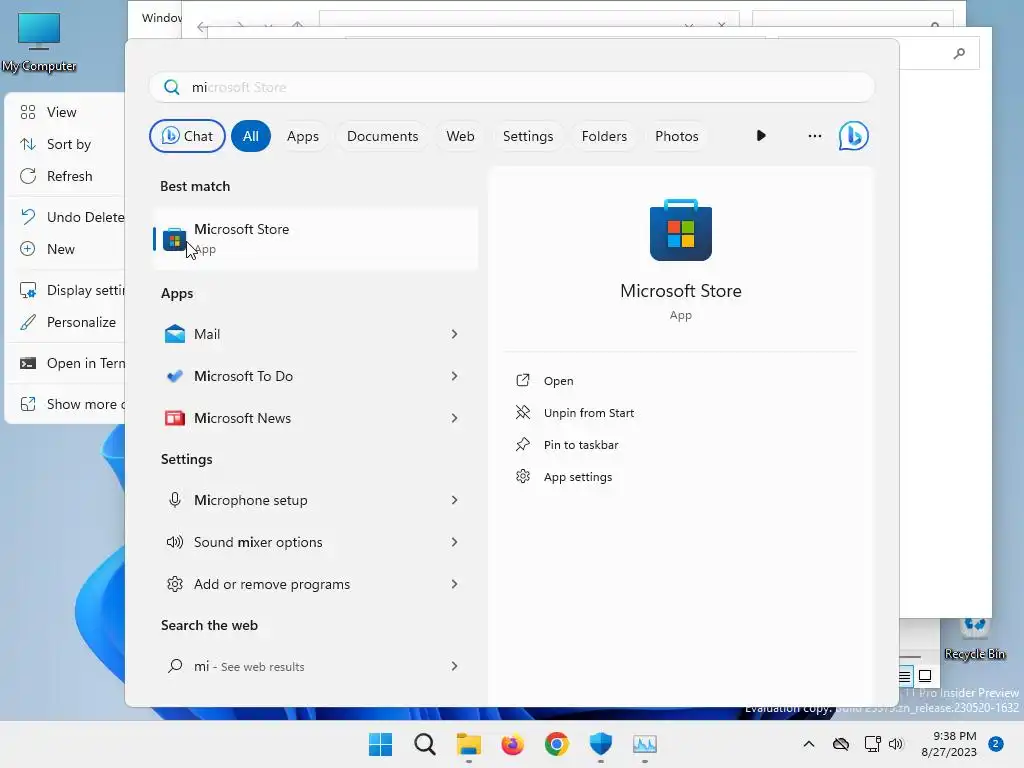Expand Mail result details chevron

[x=455, y=334]
